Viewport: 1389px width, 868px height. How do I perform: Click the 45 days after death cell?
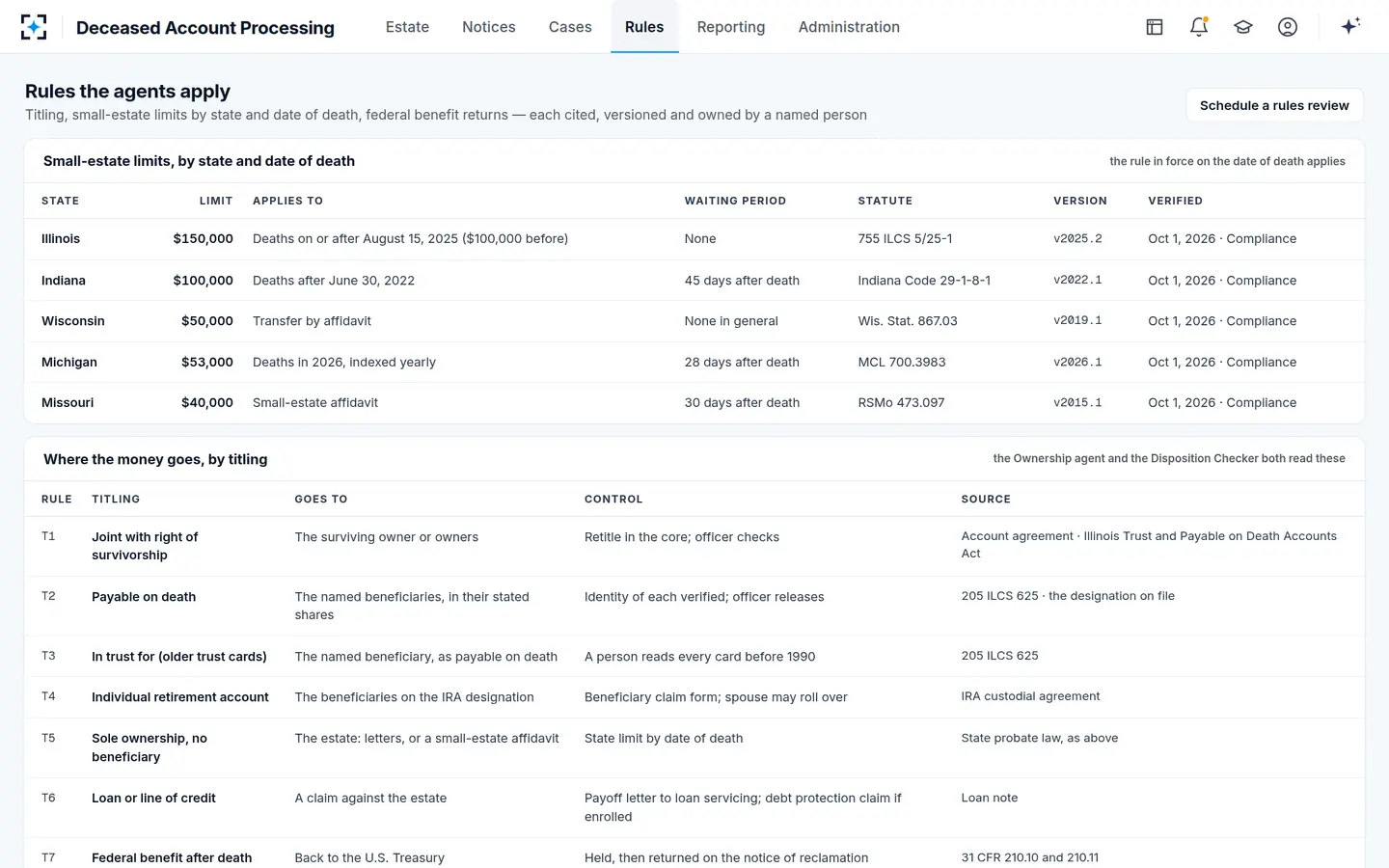pos(742,281)
